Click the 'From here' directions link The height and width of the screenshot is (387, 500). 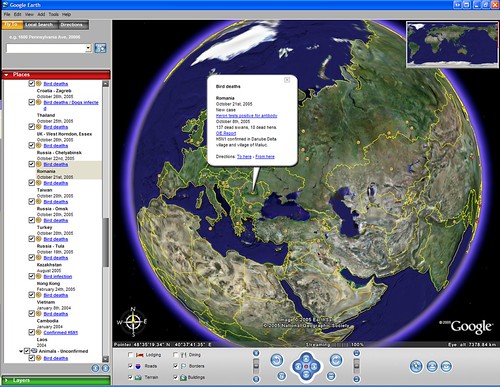265,156
